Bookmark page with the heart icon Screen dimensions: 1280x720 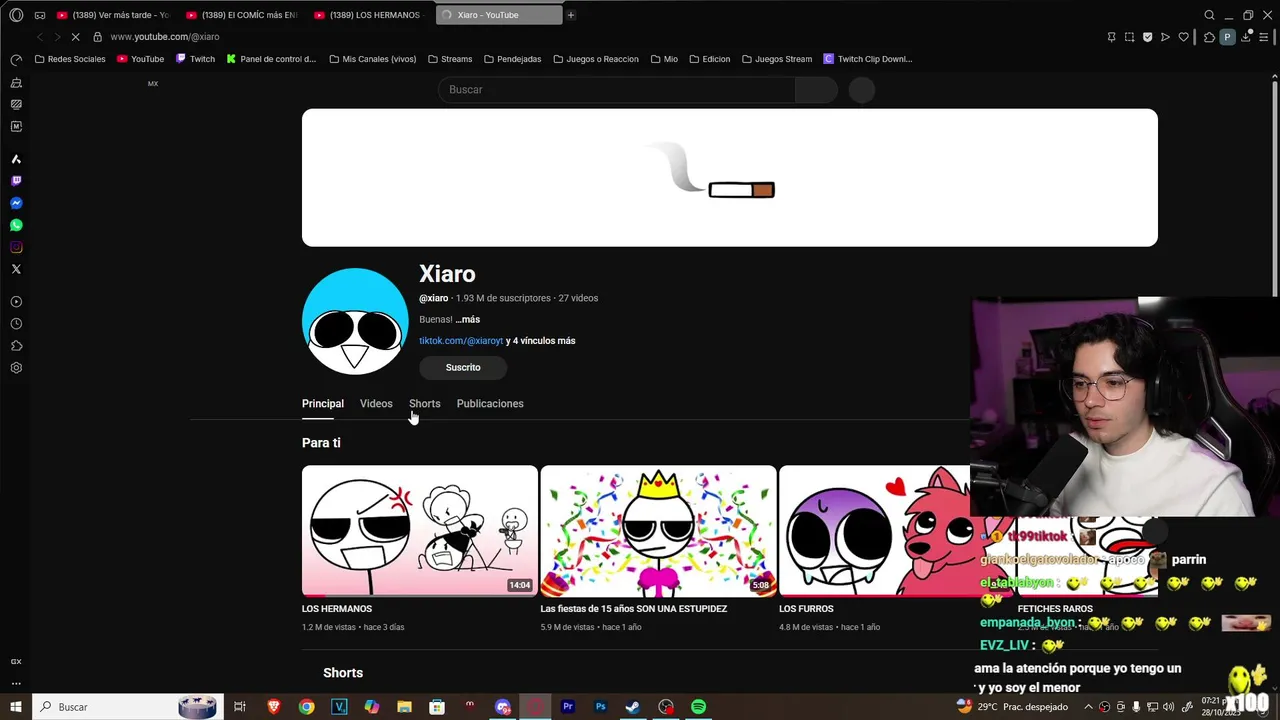(x=1183, y=37)
